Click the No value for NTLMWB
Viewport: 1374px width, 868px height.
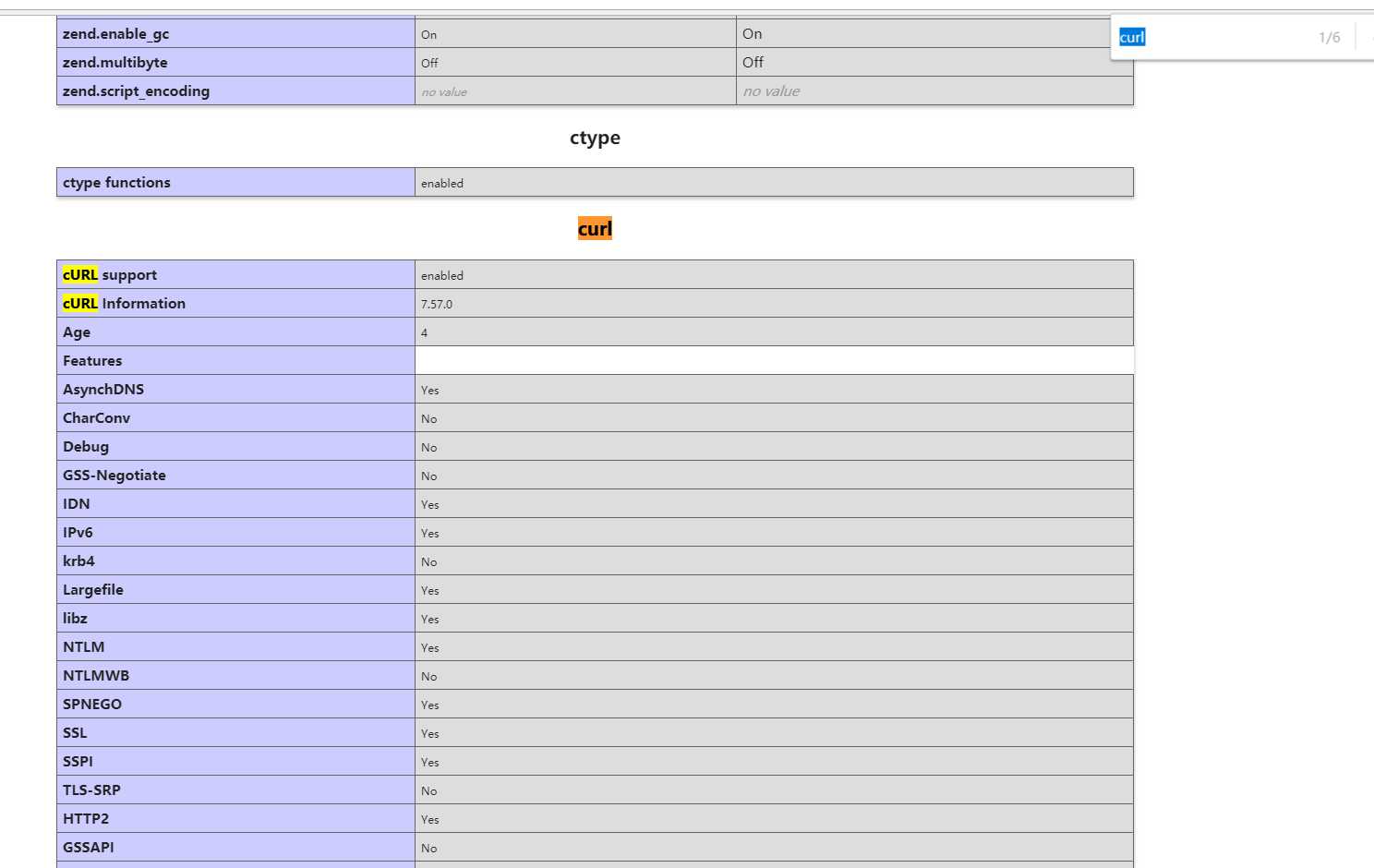[429, 677]
